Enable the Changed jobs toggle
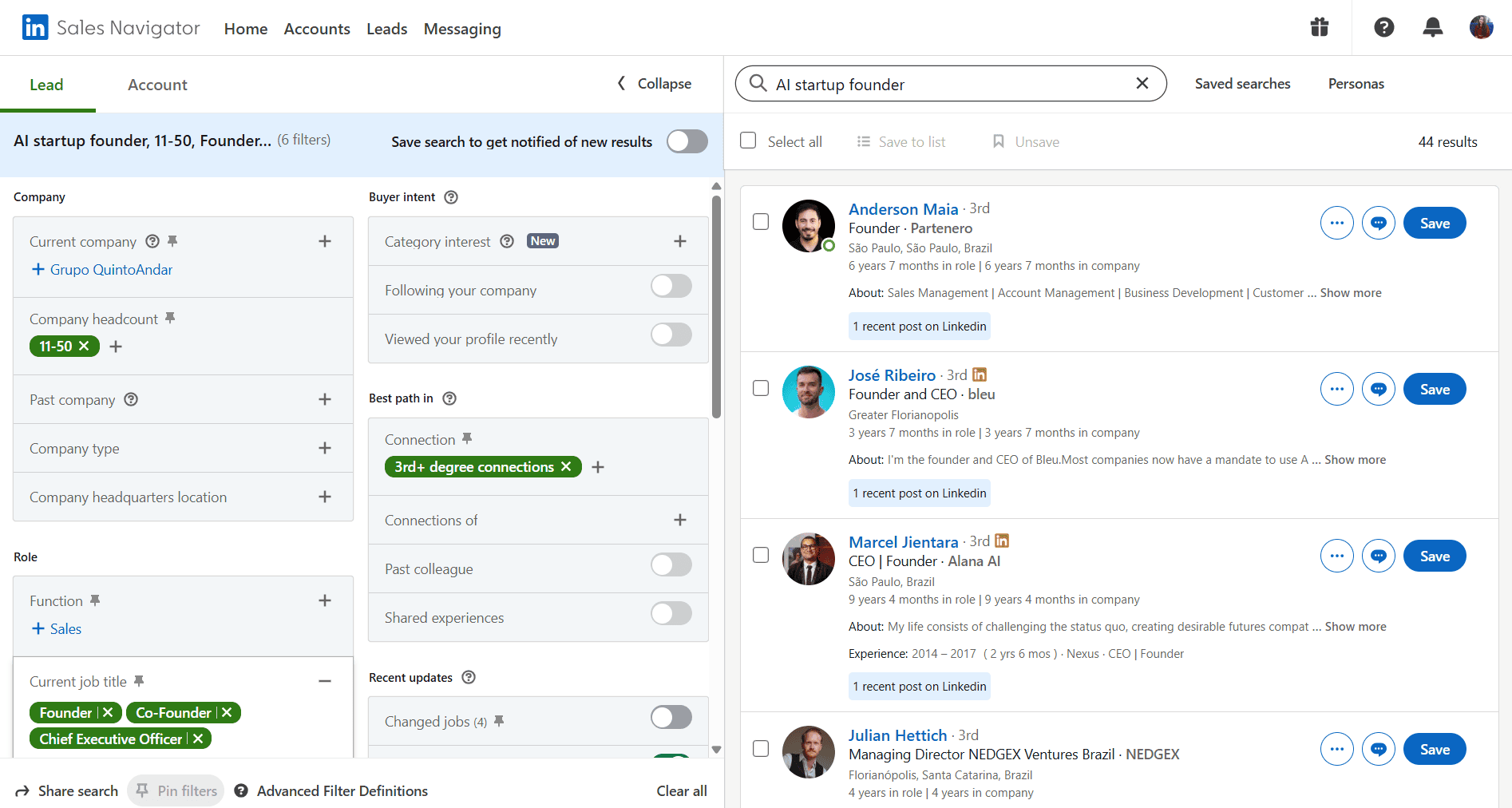1512x808 pixels. [x=671, y=717]
